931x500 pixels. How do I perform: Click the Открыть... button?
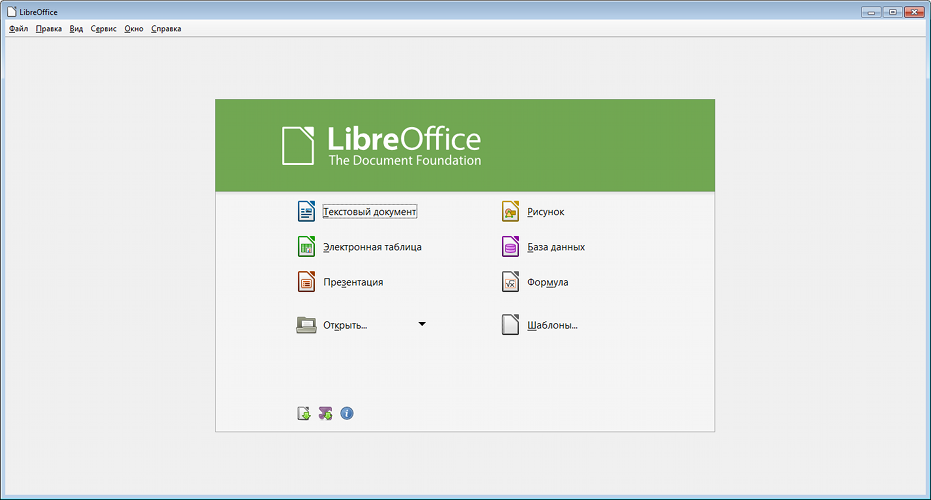point(332,325)
